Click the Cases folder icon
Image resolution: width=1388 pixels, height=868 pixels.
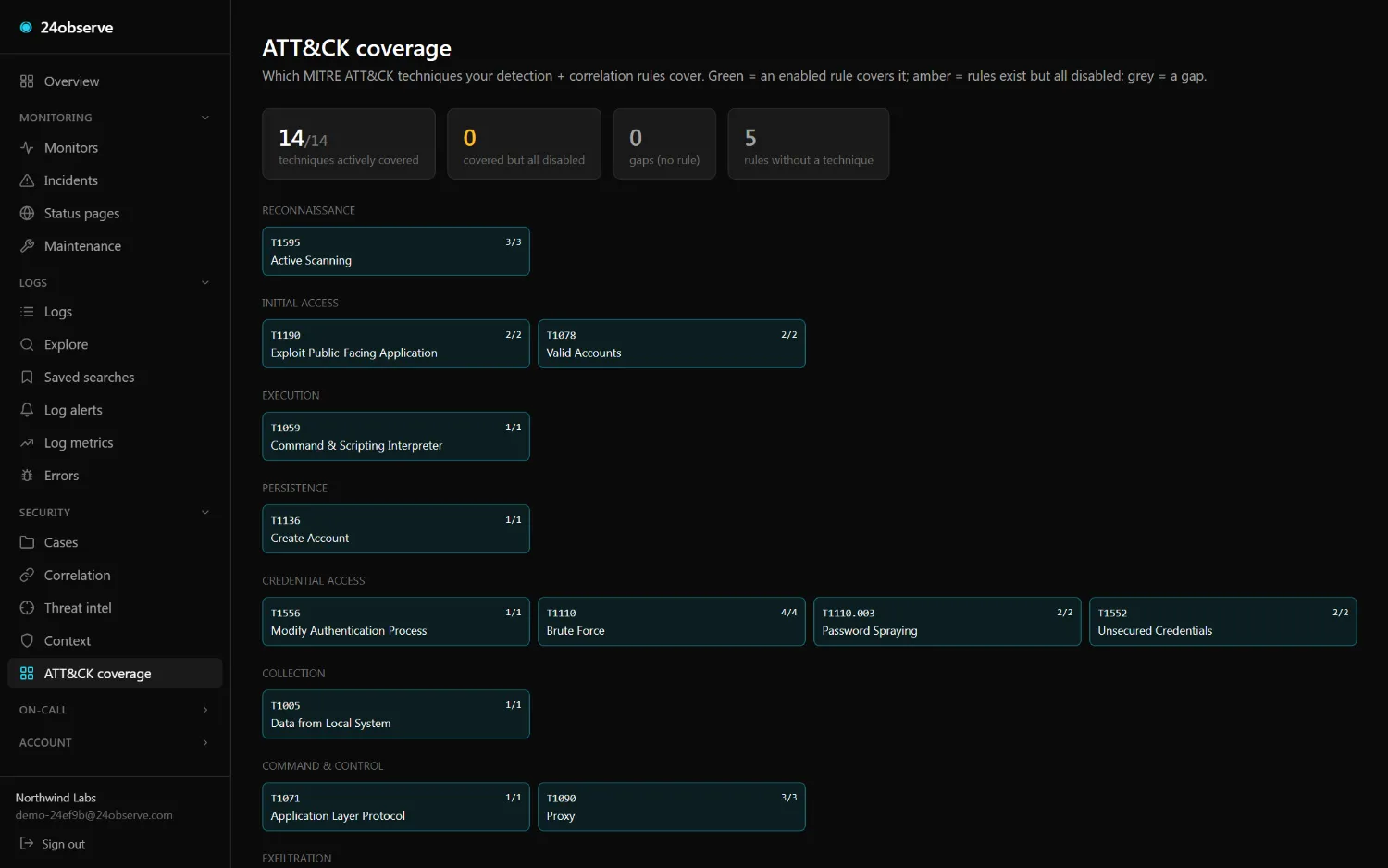(27, 542)
